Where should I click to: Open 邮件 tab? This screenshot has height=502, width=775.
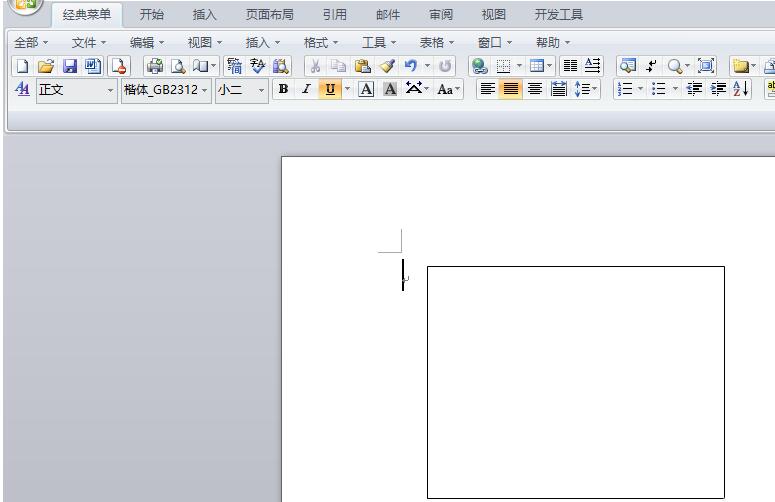[x=388, y=15]
